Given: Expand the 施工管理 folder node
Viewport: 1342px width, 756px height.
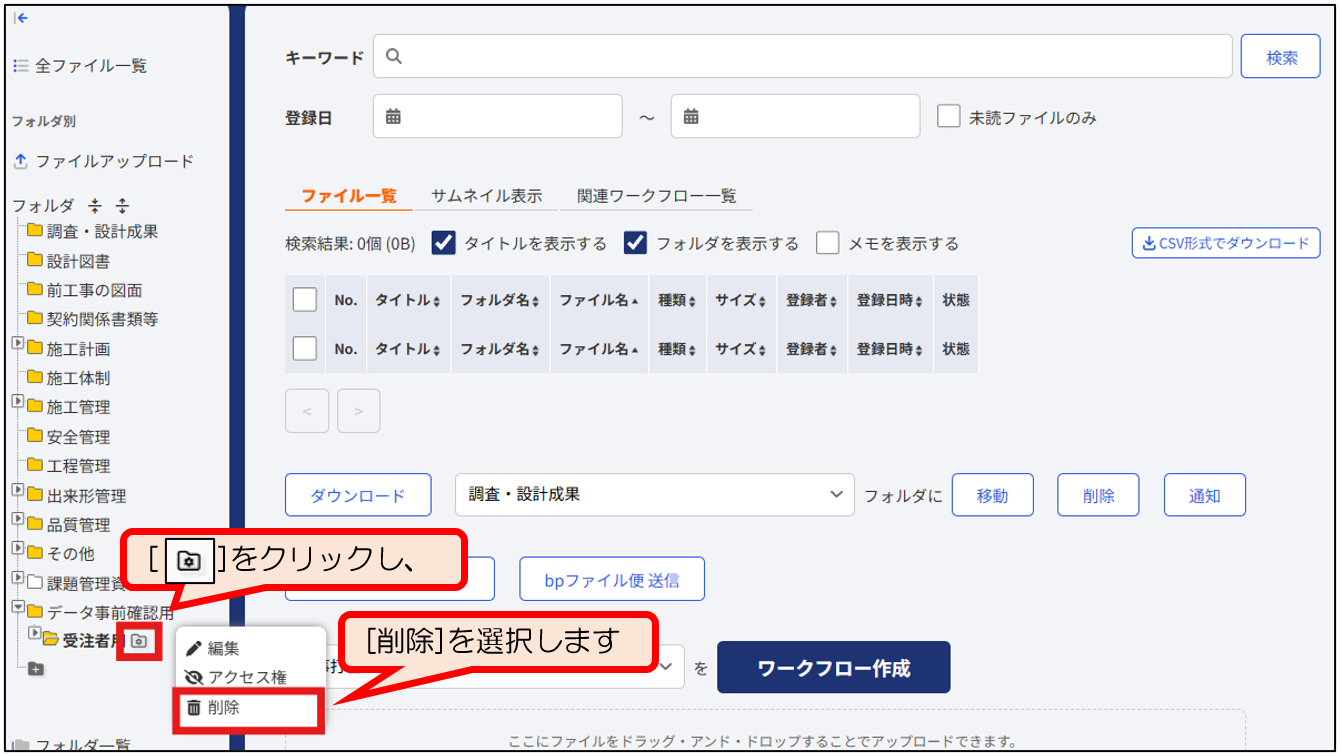Looking at the screenshot, I should 18,402.
